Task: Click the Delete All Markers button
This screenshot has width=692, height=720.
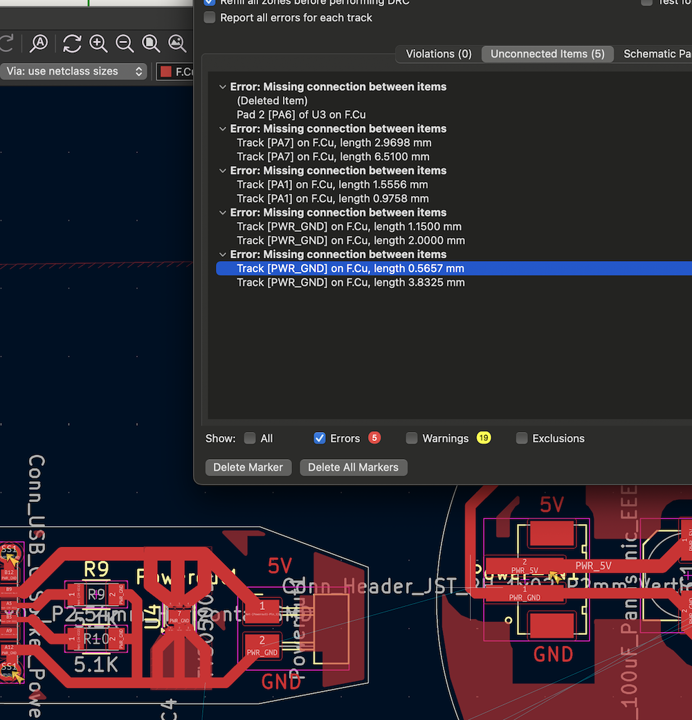Action: coord(353,467)
